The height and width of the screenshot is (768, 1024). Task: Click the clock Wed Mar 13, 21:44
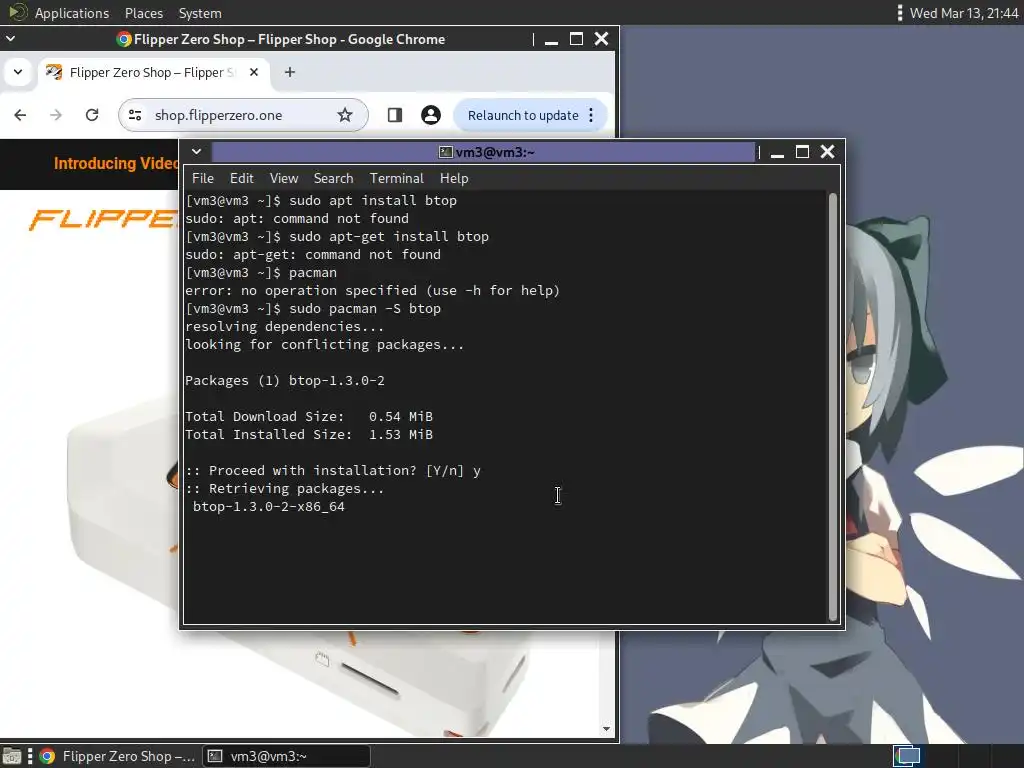pos(964,13)
